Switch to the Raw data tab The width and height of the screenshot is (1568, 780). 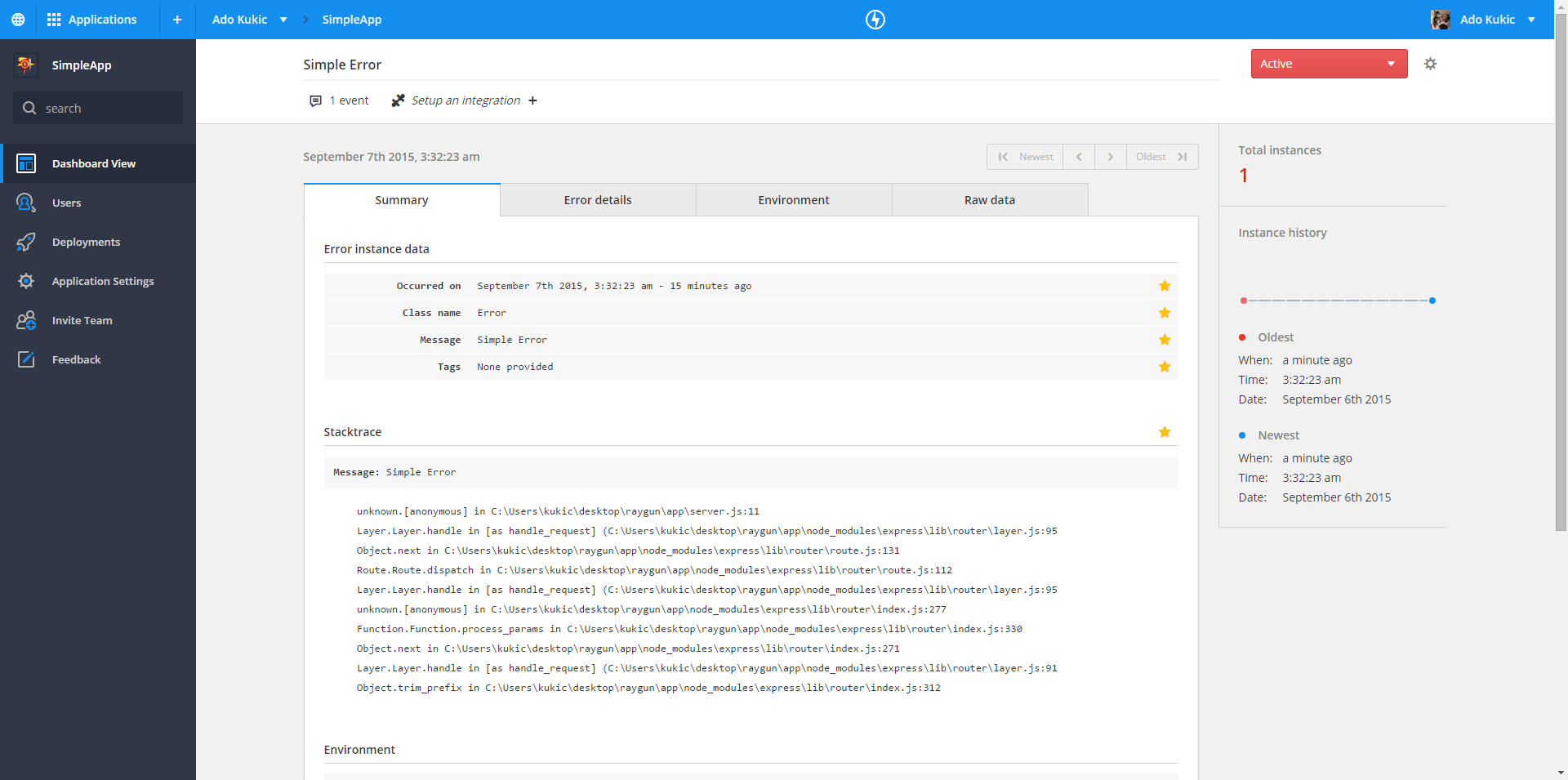pos(990,200)
